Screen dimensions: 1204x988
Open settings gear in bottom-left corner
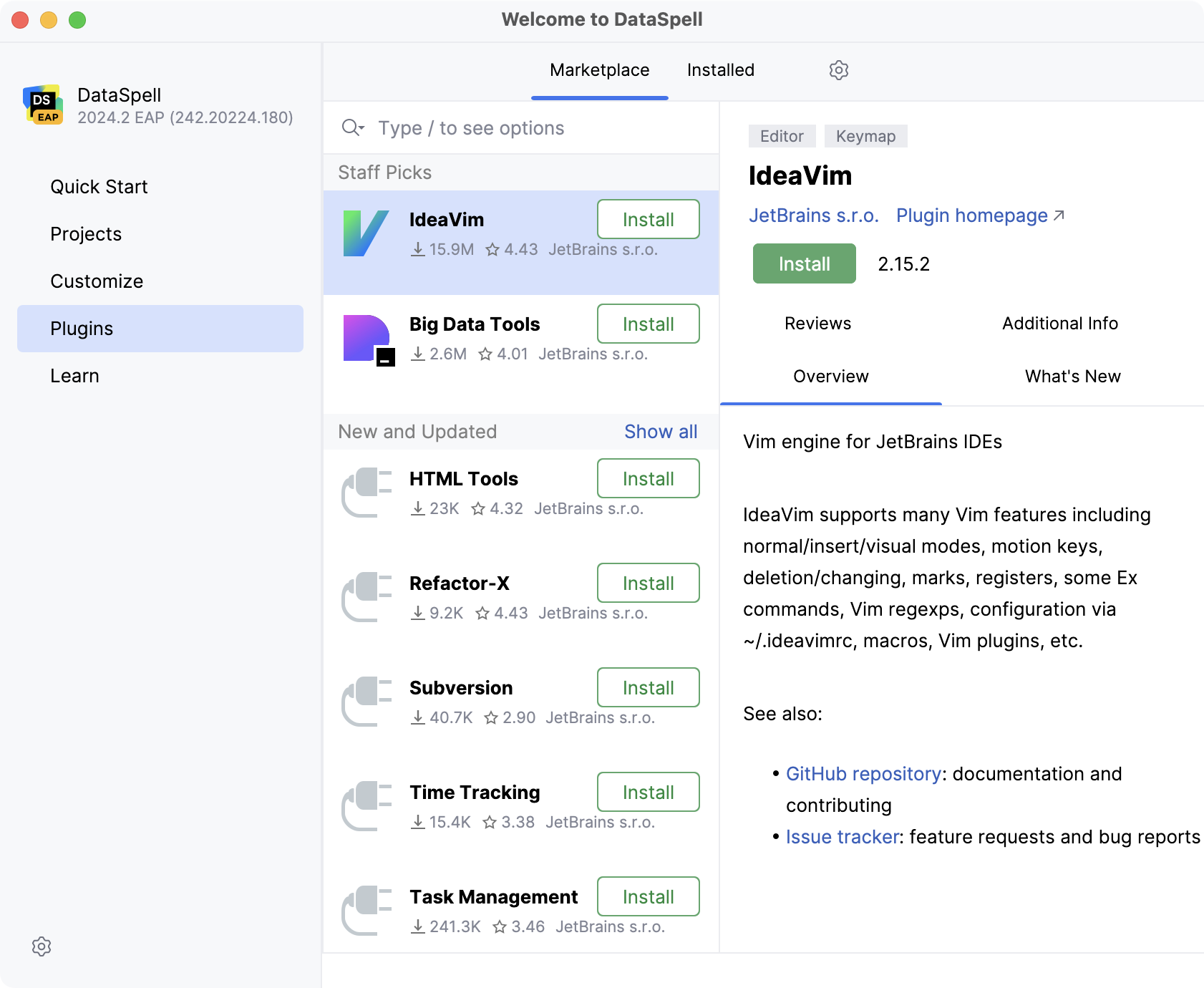(42, 946)
